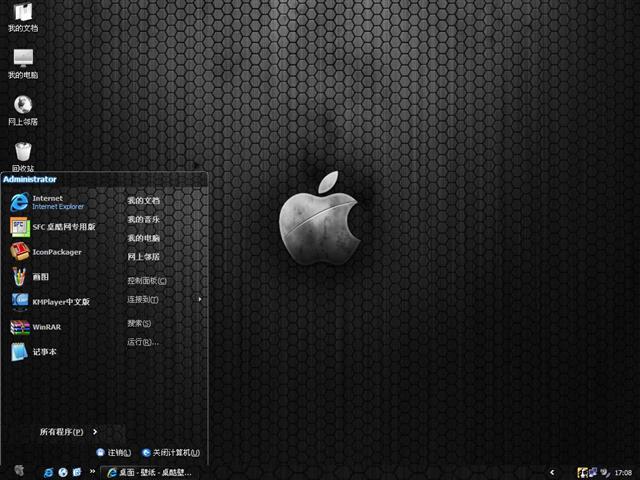Screen dimensions: 640x480
Task: Launch IconPackager from Start menu
Action: pyautogui.click(x=46, y=252)
